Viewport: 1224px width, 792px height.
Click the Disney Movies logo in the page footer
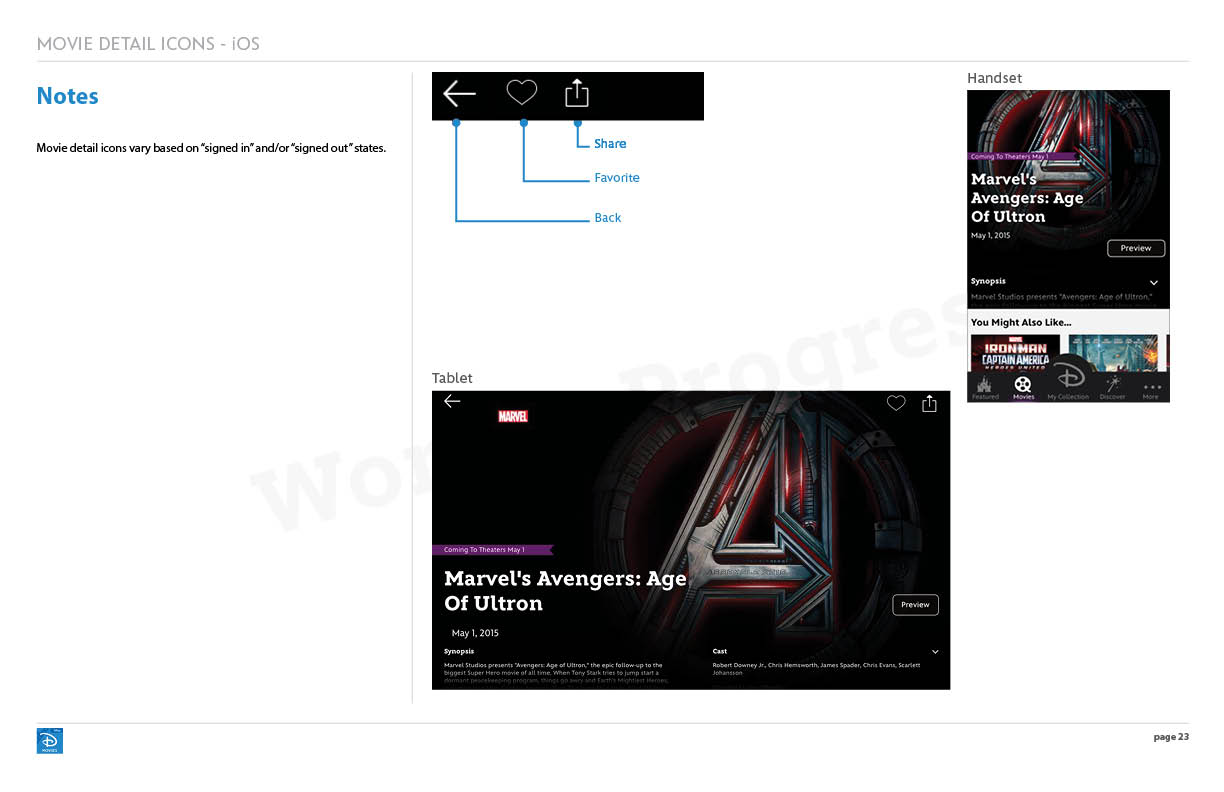[50, 741]
